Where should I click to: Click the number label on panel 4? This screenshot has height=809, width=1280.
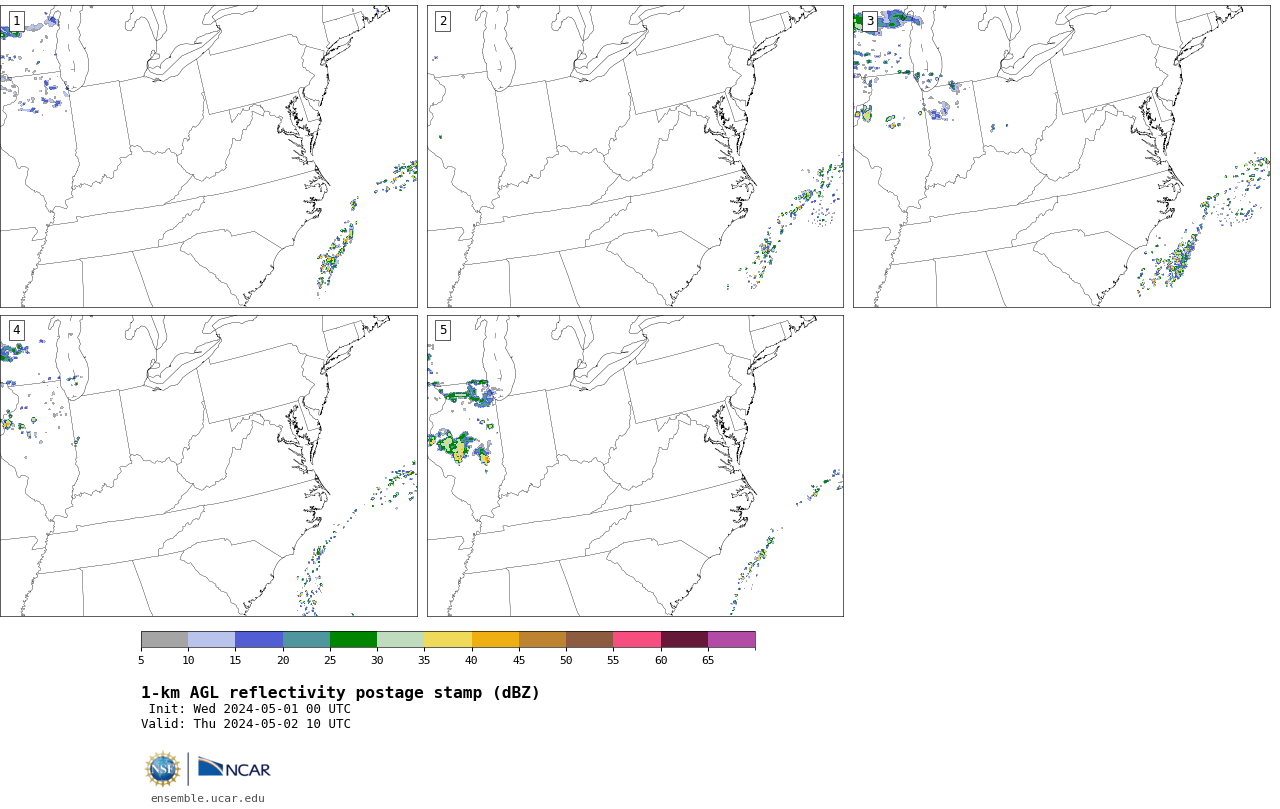pos(16,330)
